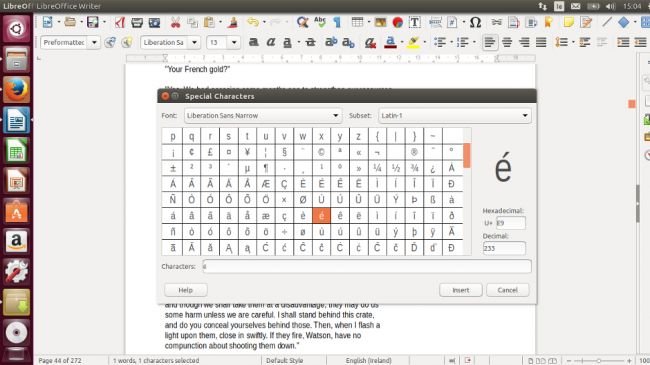Image resolution: width=650 pixels, height=365 pixels.
Task: Expand the Insert Table dropdown arrow
Action: pos(369,22)
